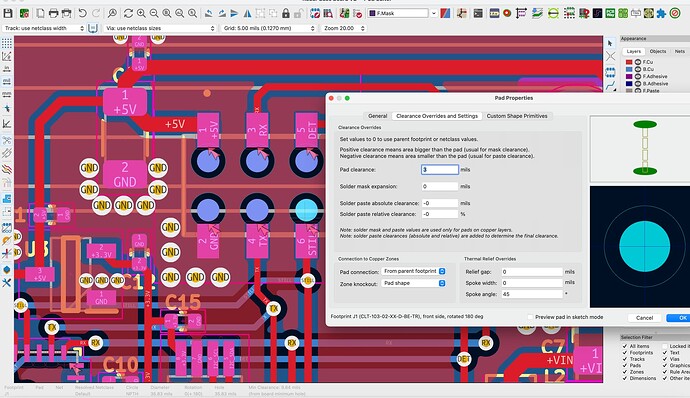Switch to the General tab
The width and height of the screenshot is (690, 398).
click(378, 116)
